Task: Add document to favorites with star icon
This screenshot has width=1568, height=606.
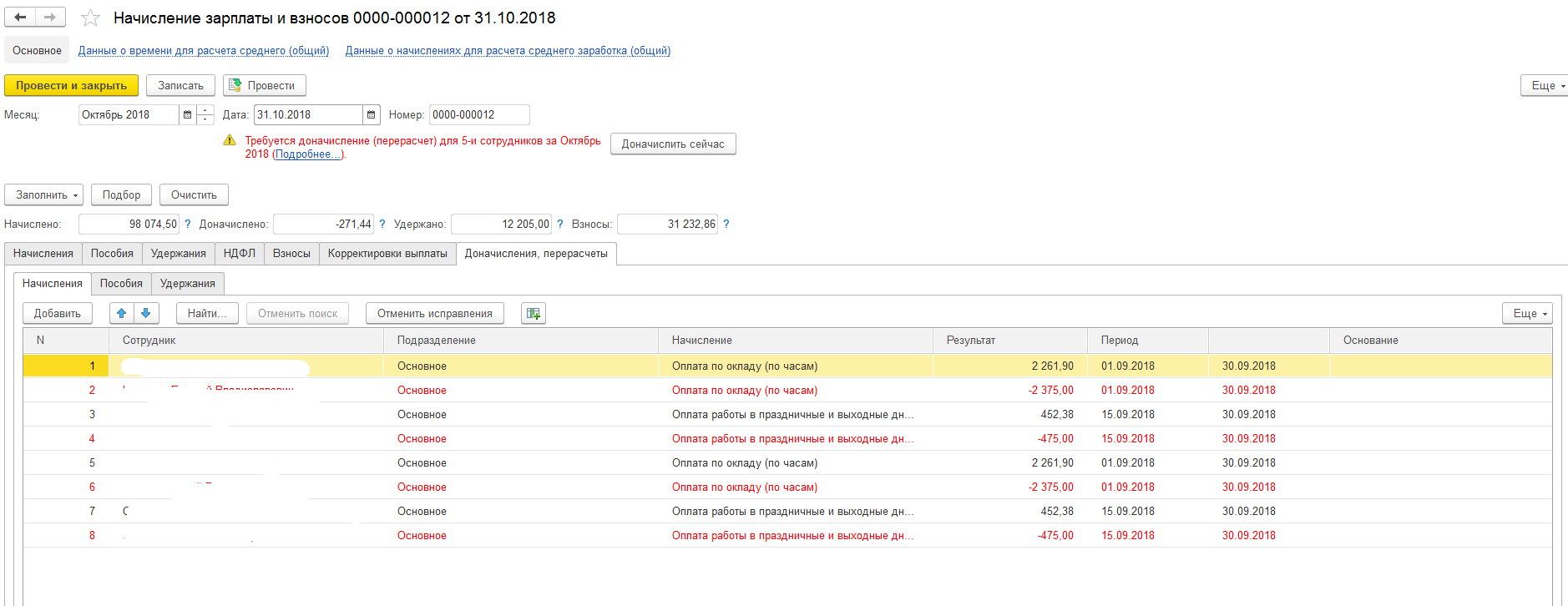Action: tap(90, 18)
